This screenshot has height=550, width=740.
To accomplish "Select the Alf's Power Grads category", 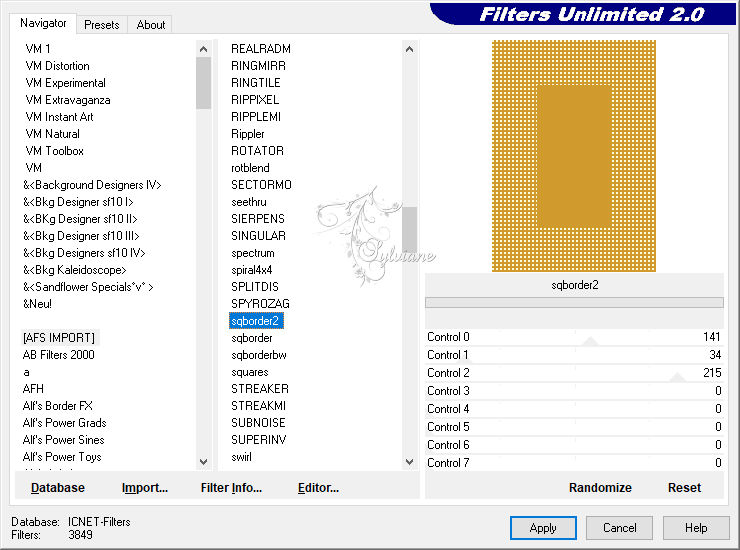I will point(65,423).
